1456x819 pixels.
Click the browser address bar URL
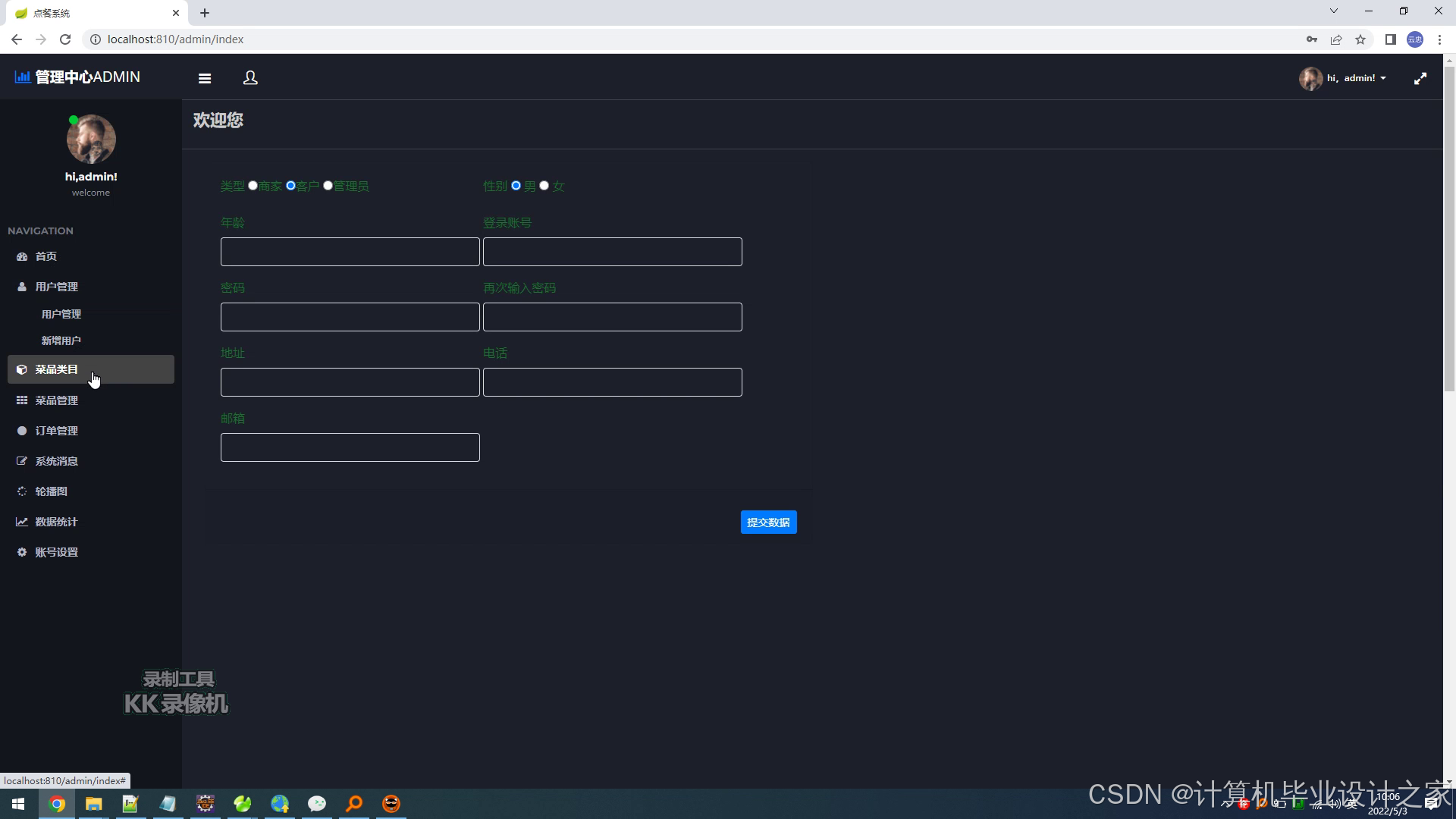tap(175, 39)
